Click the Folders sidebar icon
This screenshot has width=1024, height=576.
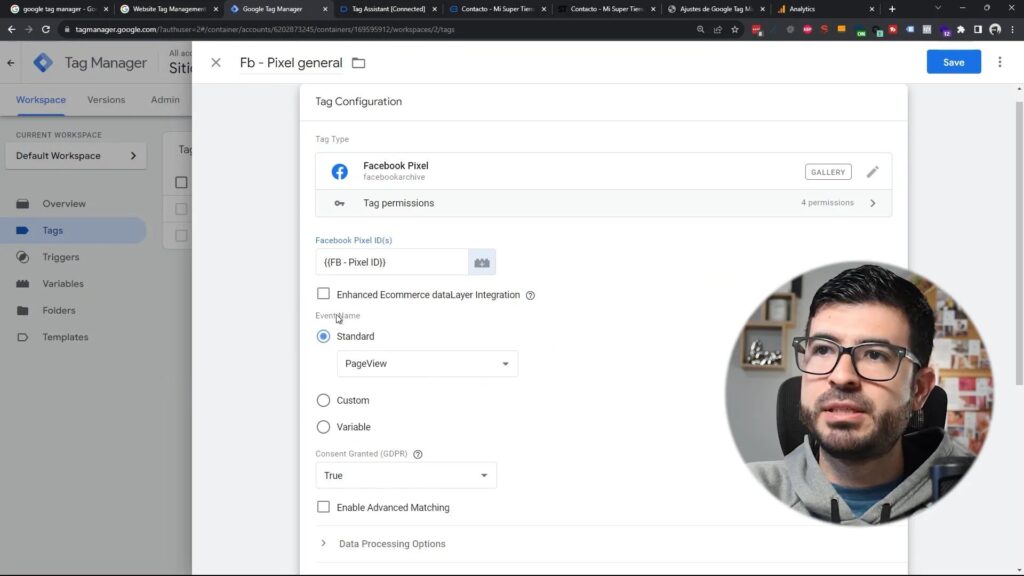point(23,311)
